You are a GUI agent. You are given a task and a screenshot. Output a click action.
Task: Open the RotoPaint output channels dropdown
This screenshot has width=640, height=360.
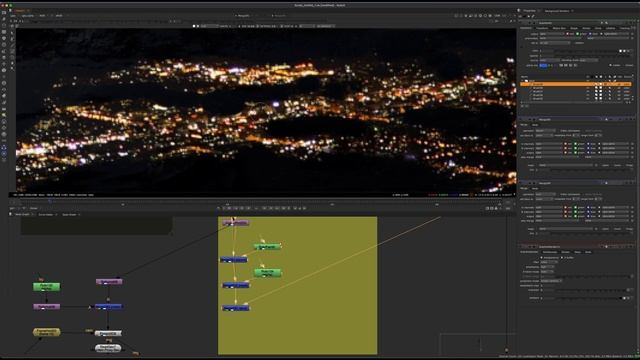coord(551,34)
